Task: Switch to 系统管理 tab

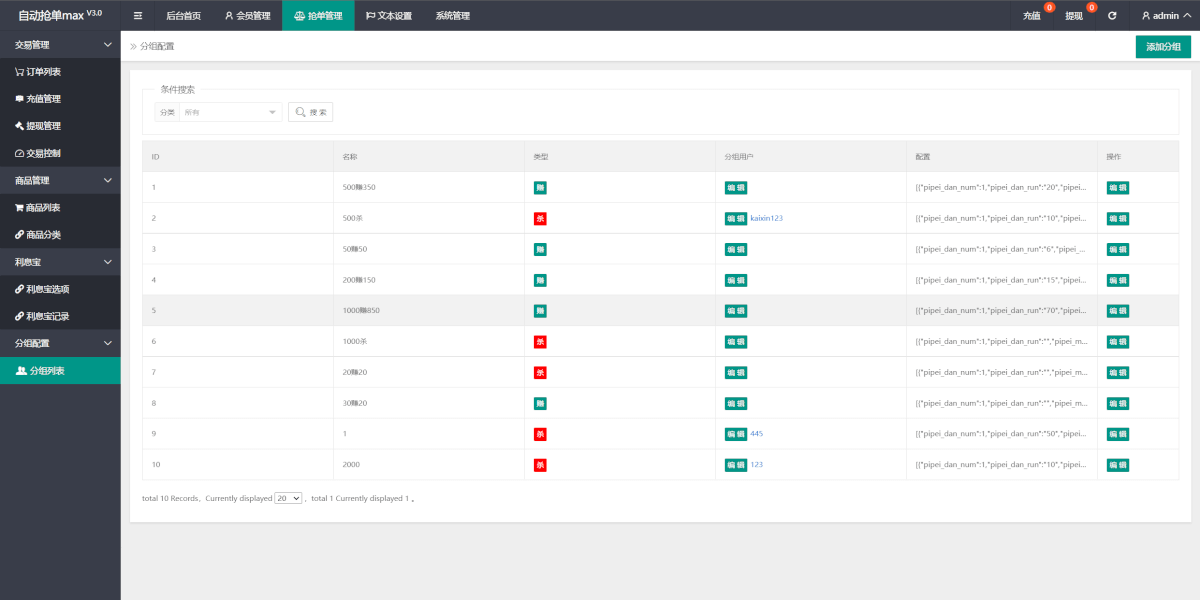Action: point(453,16)
